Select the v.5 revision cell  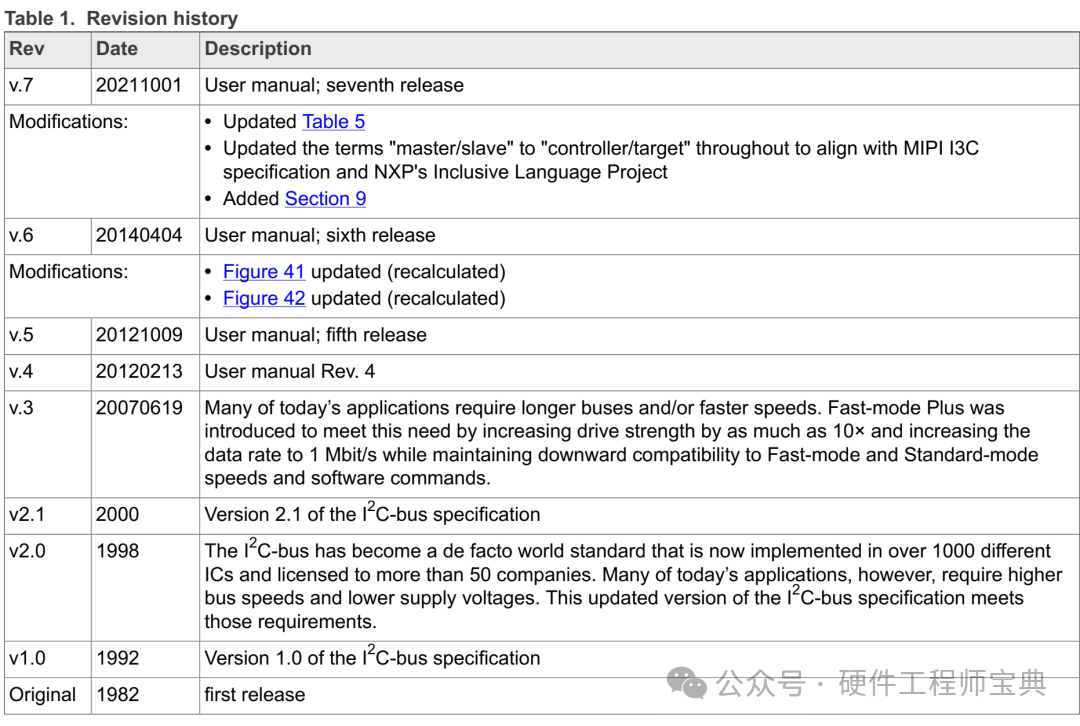48,335
